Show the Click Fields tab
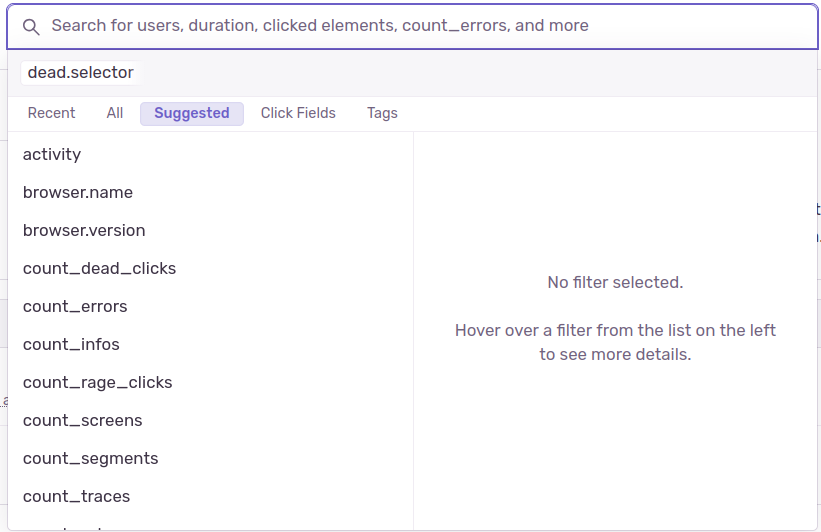 click(x=298, y=113)
